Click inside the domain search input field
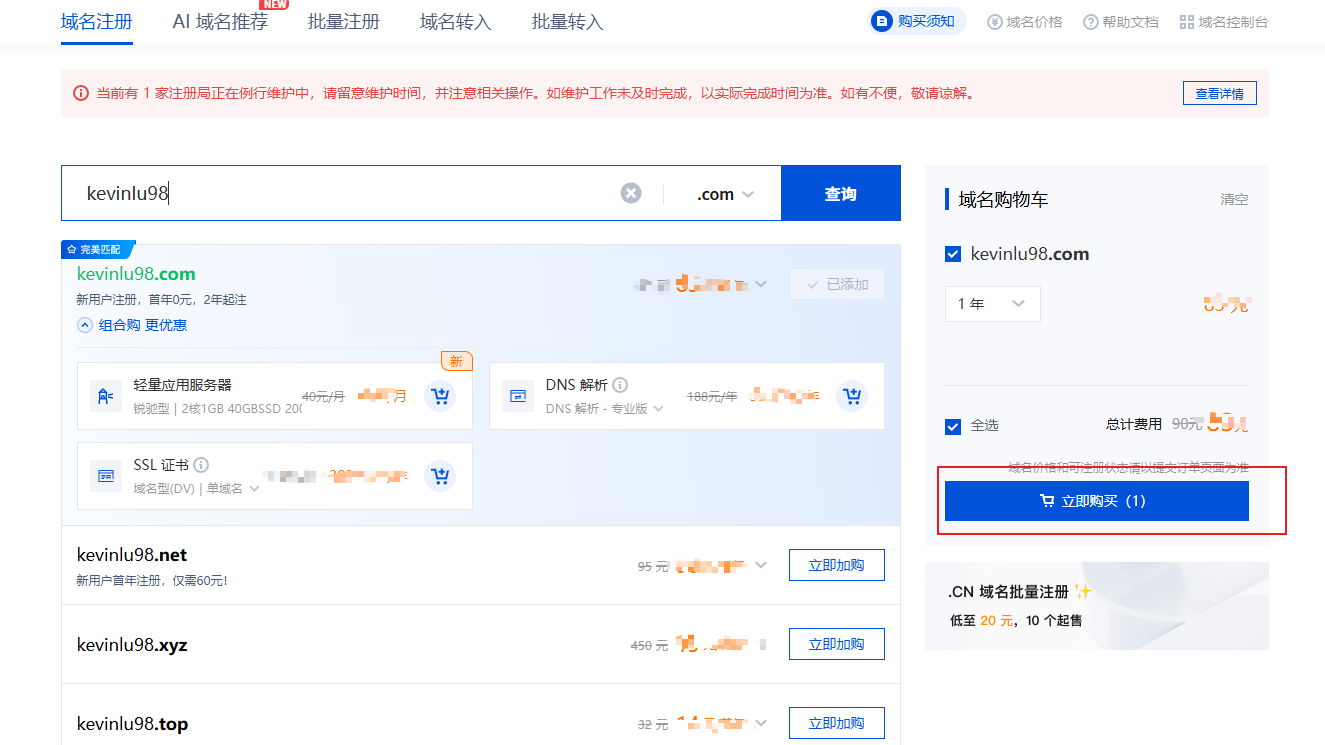 tap(300, 193)
